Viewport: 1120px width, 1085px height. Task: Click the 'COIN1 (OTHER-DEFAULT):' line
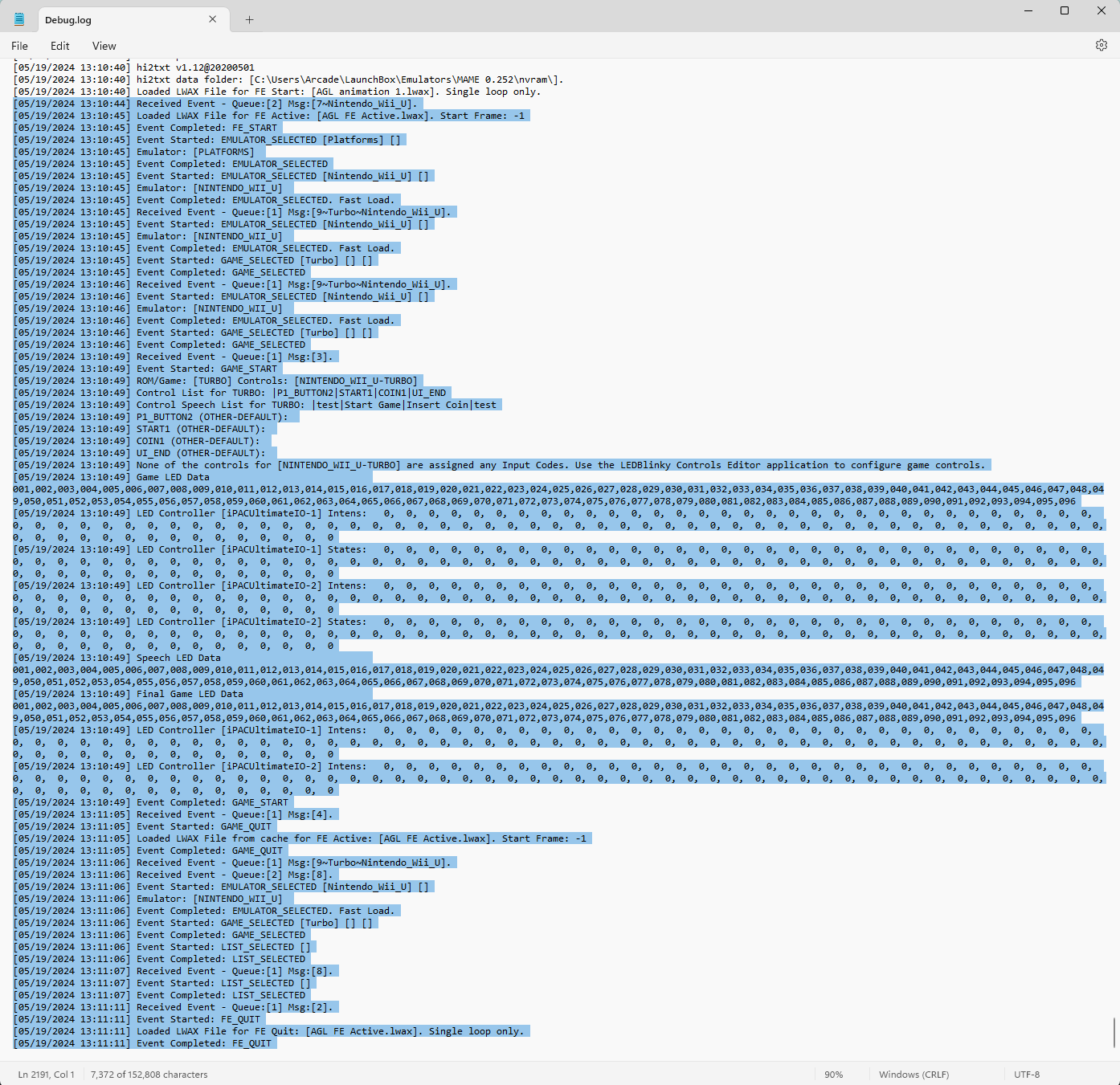137,441
